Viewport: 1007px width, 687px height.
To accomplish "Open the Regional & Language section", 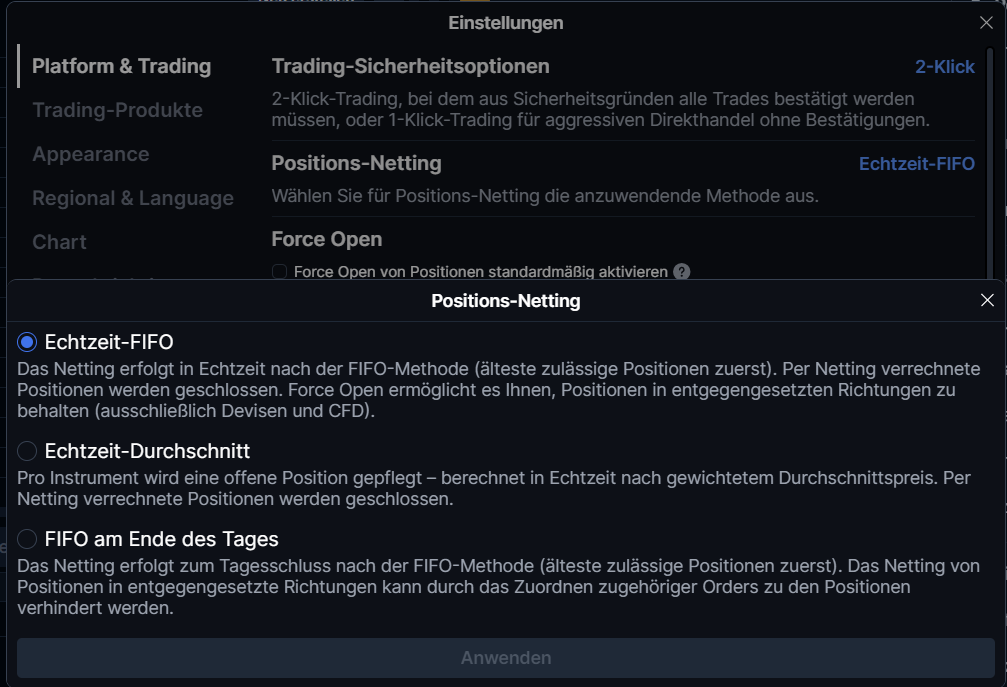I will tap(133, 198).
